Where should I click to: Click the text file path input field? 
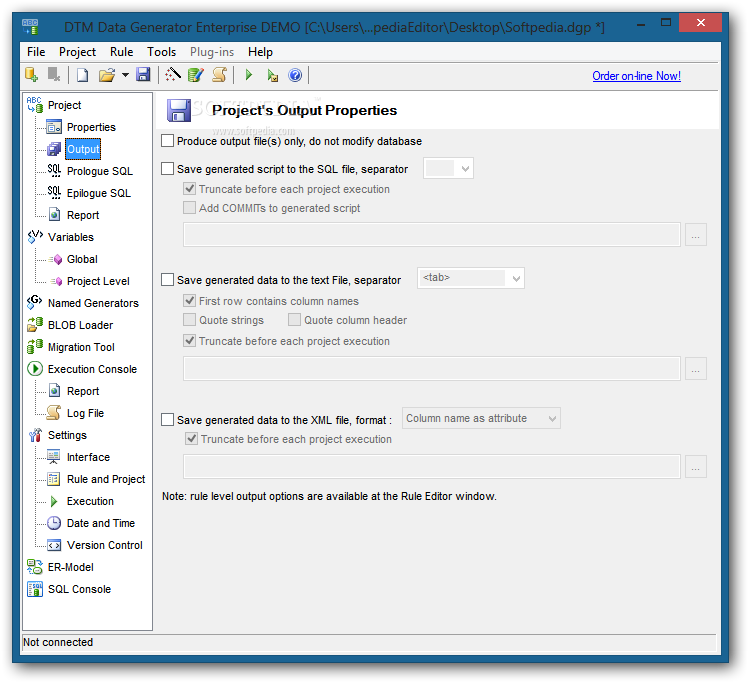tap(432, 368)
